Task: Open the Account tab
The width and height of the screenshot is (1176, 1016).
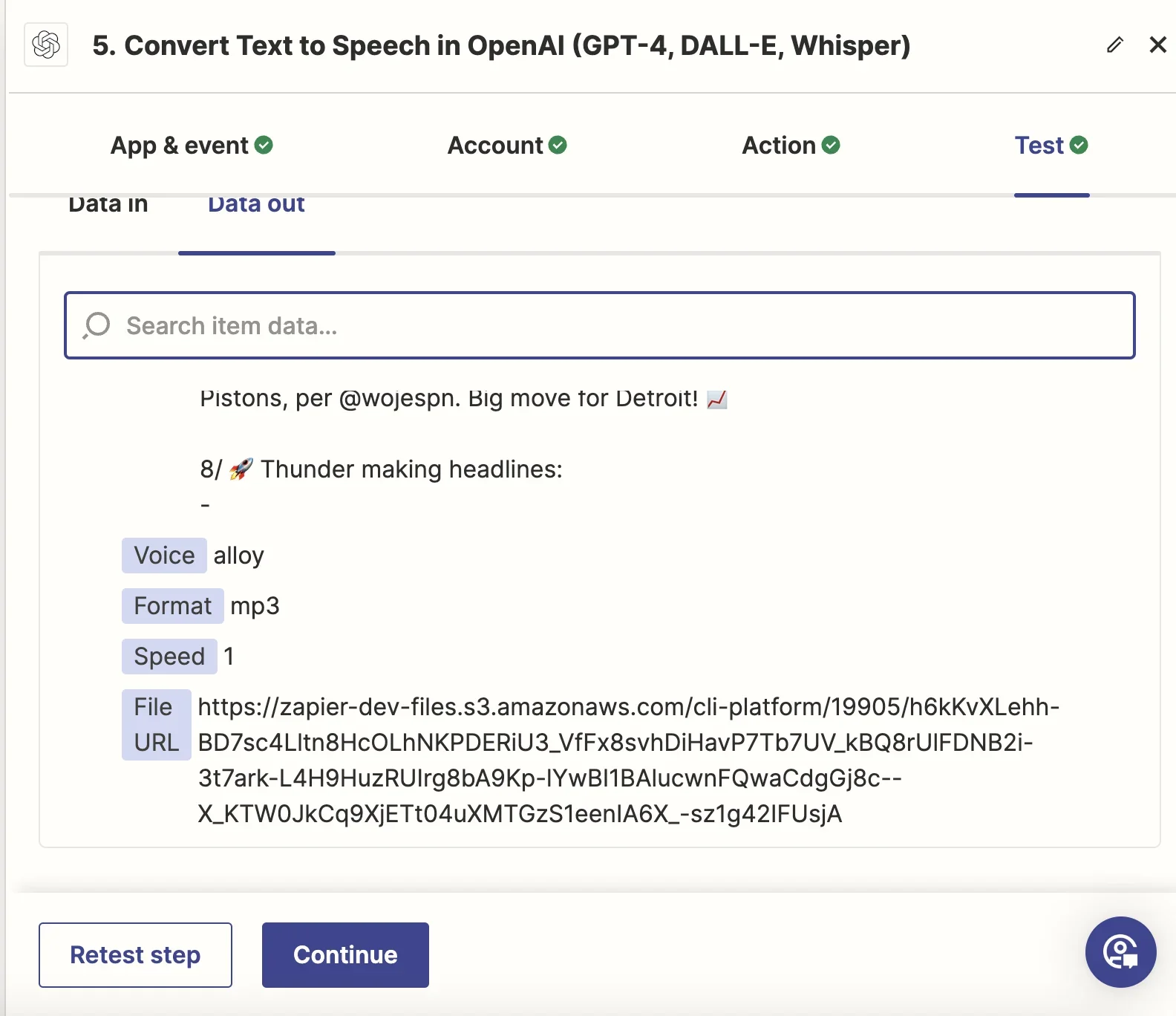Action: pos(507,145)
